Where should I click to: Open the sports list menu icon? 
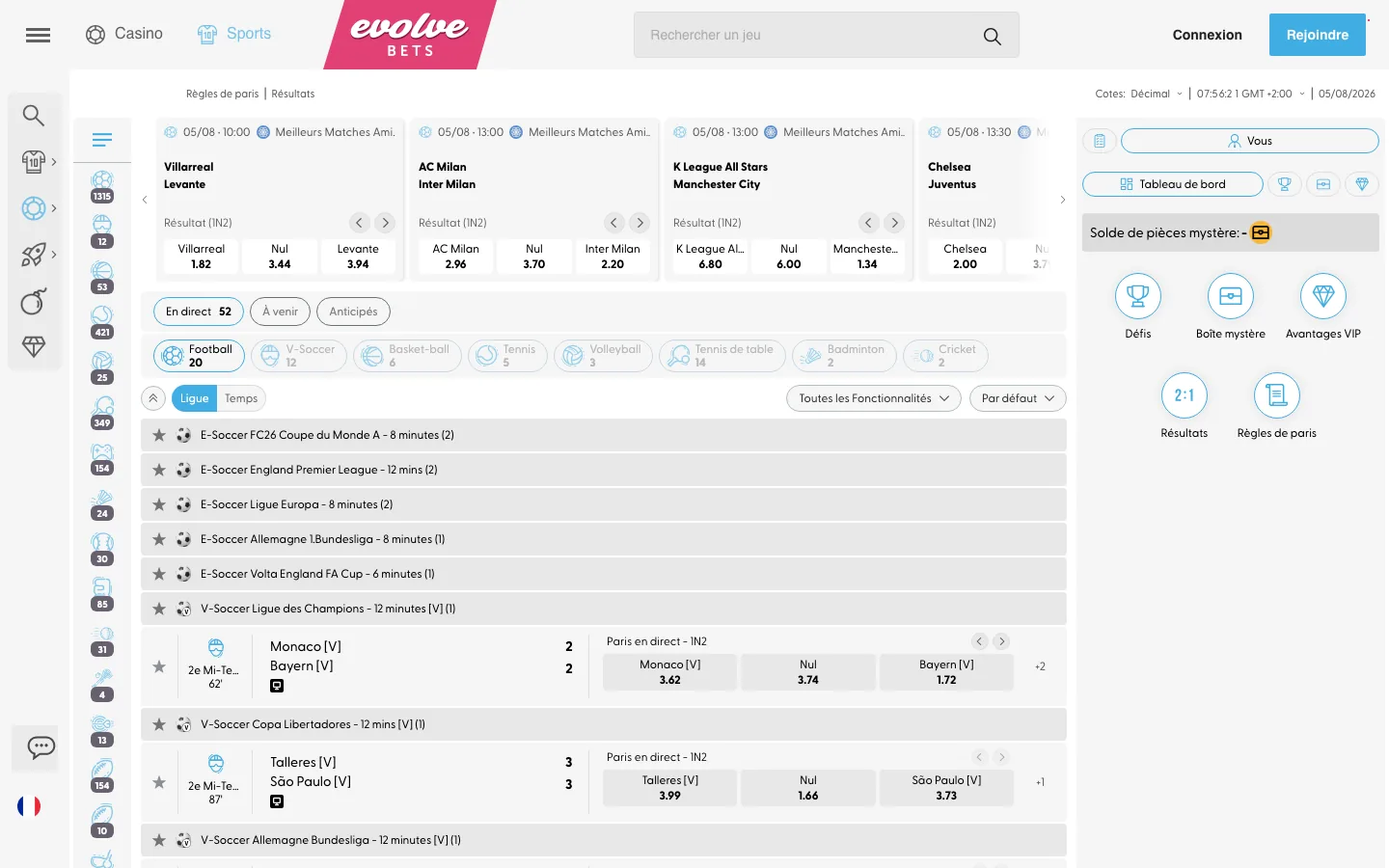point(102,140)
